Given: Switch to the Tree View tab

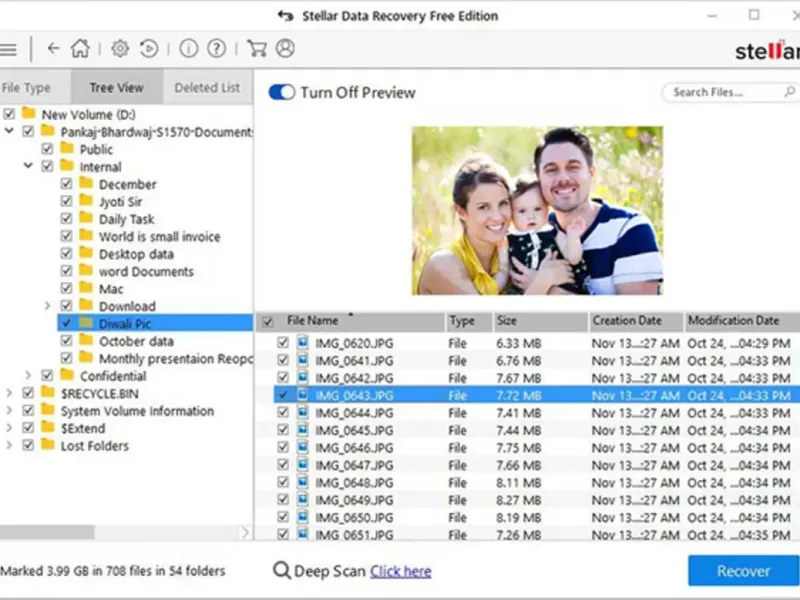Looking at the screenshot, I should tap(117, 88).
